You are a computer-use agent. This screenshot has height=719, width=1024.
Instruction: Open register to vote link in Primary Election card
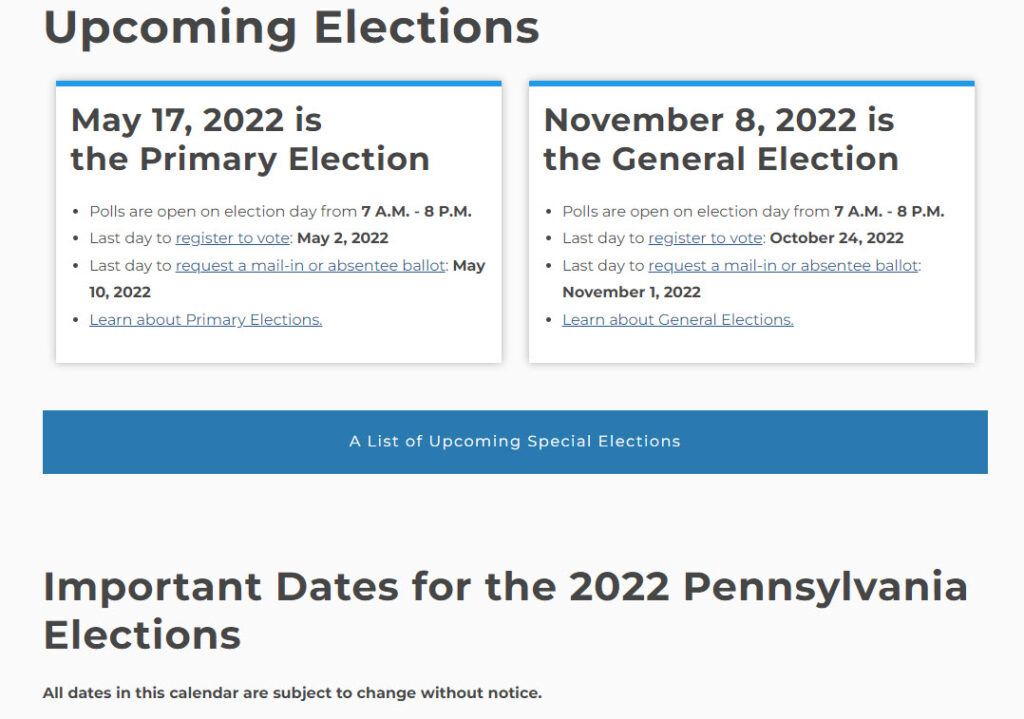click(x=232, y=238)
